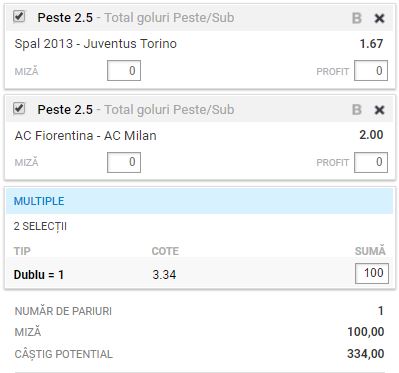
Task: Remove the AC Fiorentina - AC Milan selection
Action: coord(379,110)
